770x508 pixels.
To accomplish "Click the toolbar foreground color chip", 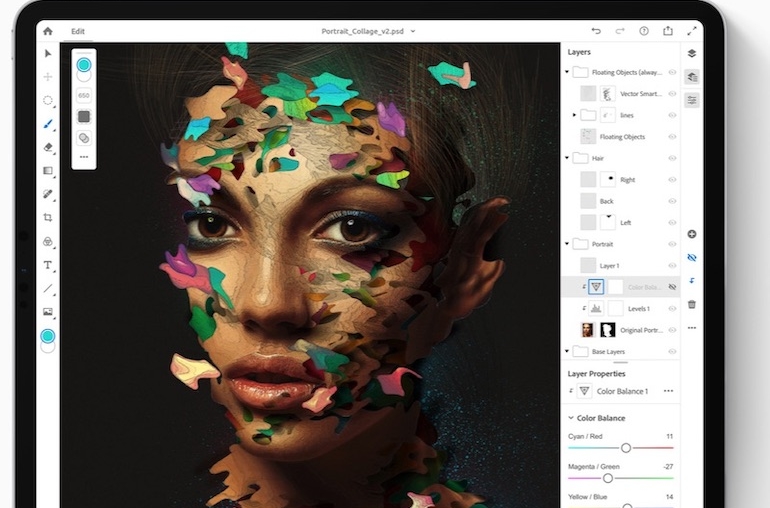I will pos(48,336).
